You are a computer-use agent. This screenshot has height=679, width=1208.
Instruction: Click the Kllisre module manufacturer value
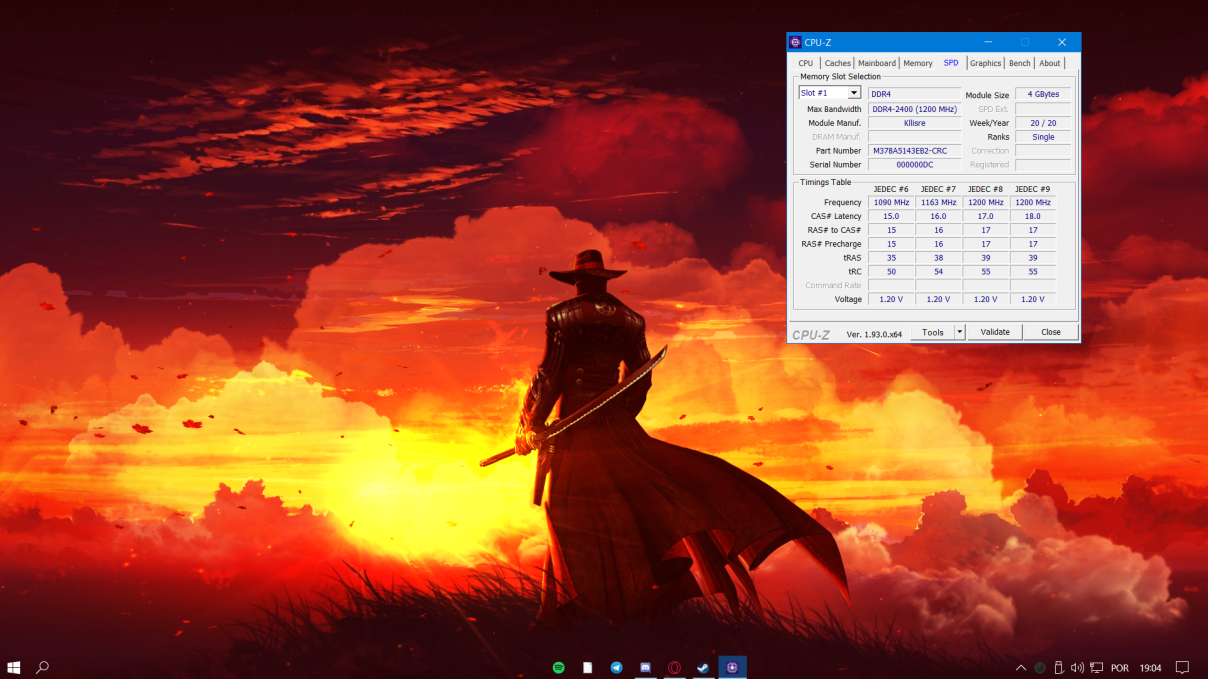coord(914,123)
